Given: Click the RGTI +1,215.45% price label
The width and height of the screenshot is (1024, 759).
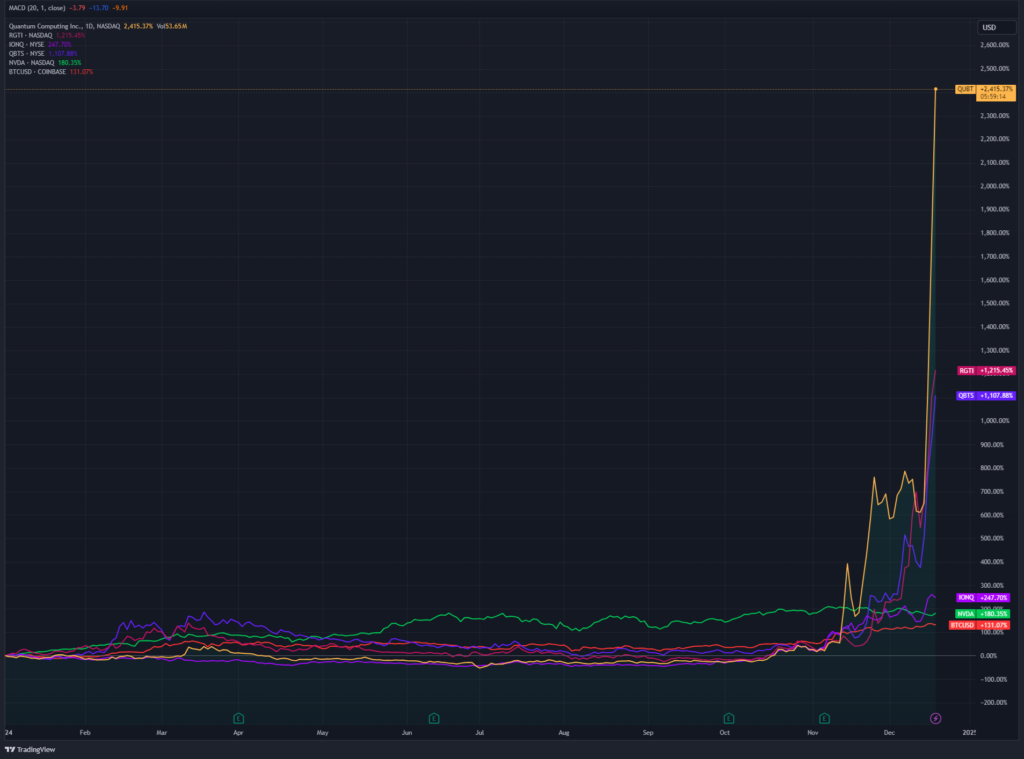Looking at the screenshot, I should pyautogui.click(x=986, y=370).
